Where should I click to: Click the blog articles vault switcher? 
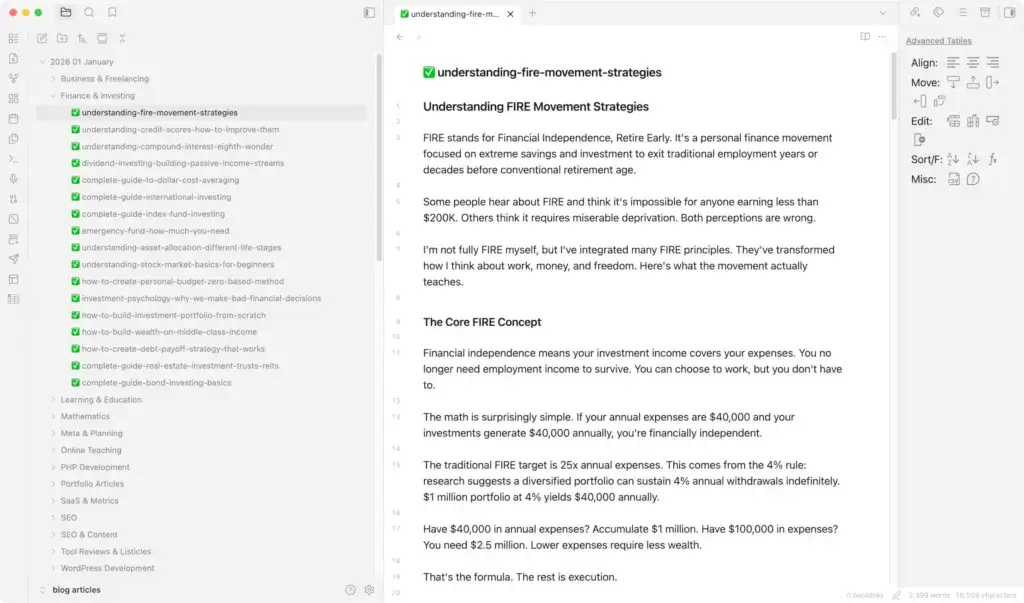78,590
